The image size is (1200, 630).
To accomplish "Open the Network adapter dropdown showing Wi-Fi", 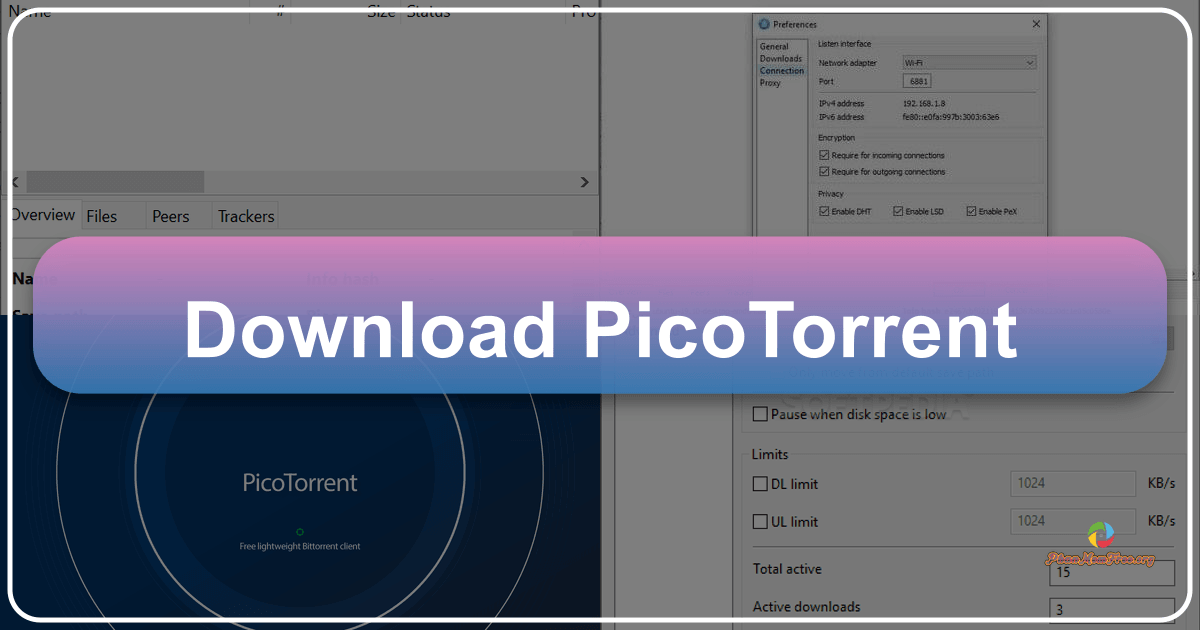I will (968, 62).
